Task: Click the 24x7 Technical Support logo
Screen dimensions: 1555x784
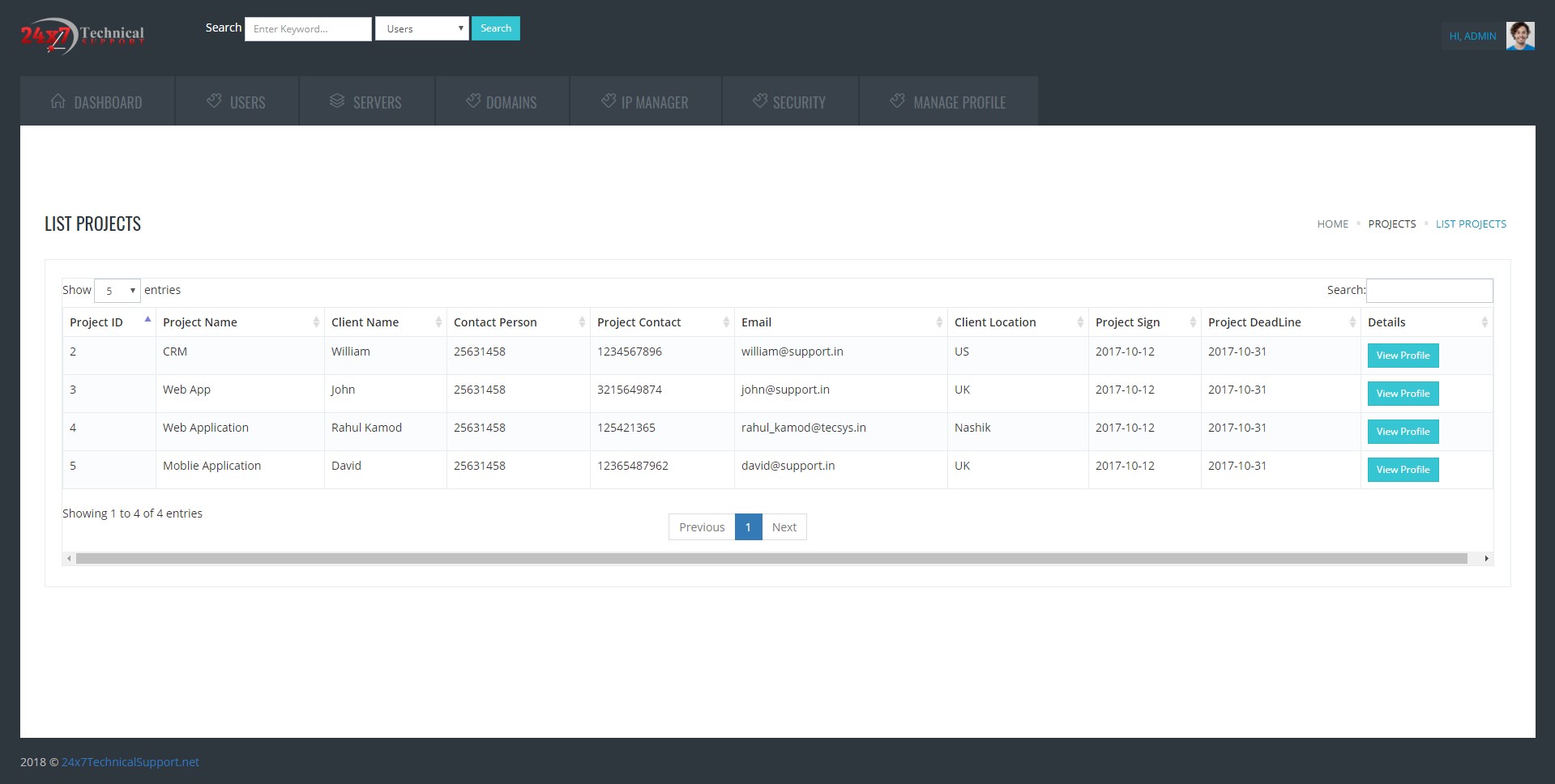Action: click(x=82, y=36)
